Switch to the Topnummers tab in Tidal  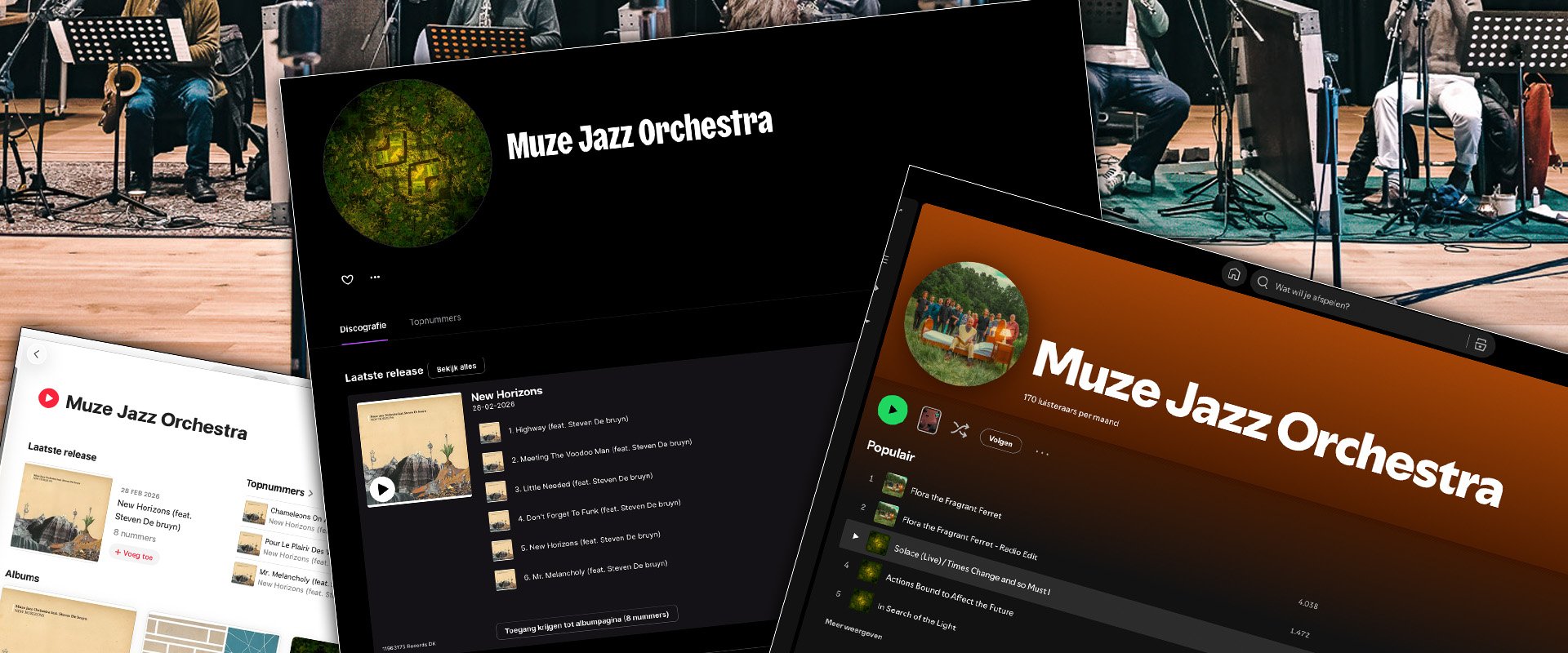coord(435,320)
